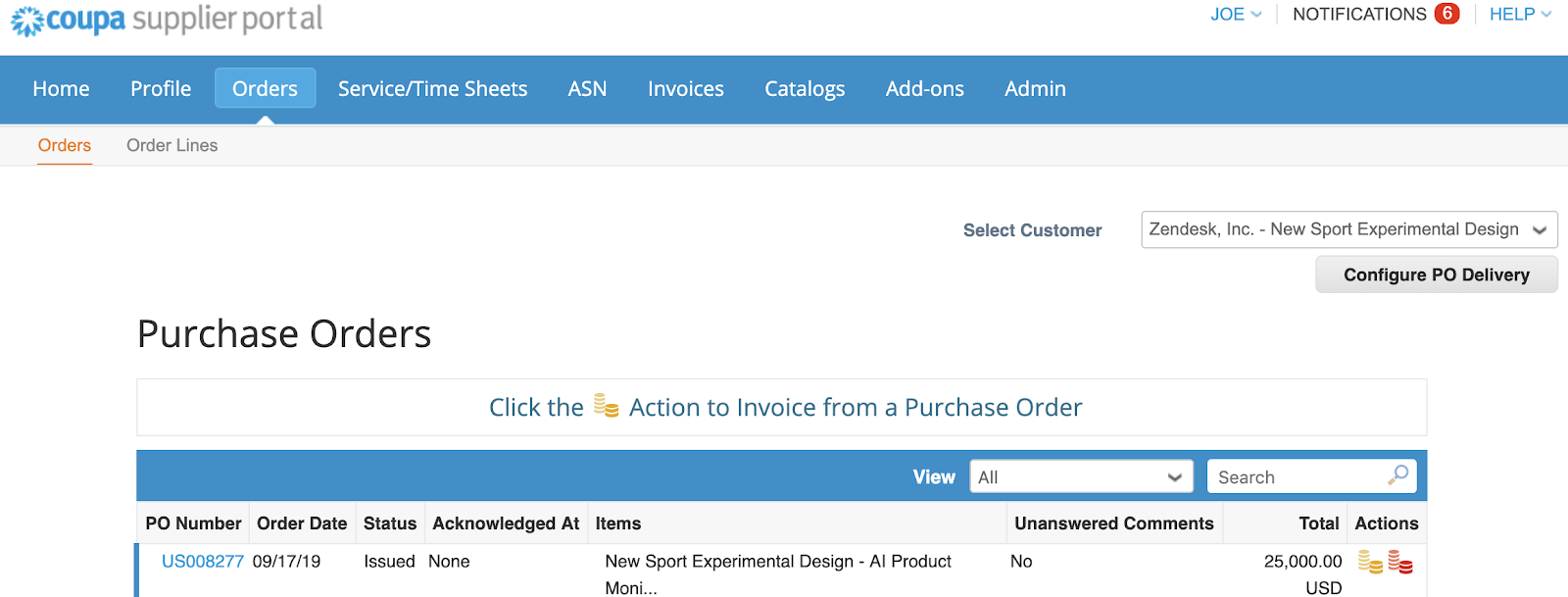Open the ASN tab
1568x597 pixels.
click(587, 89)
